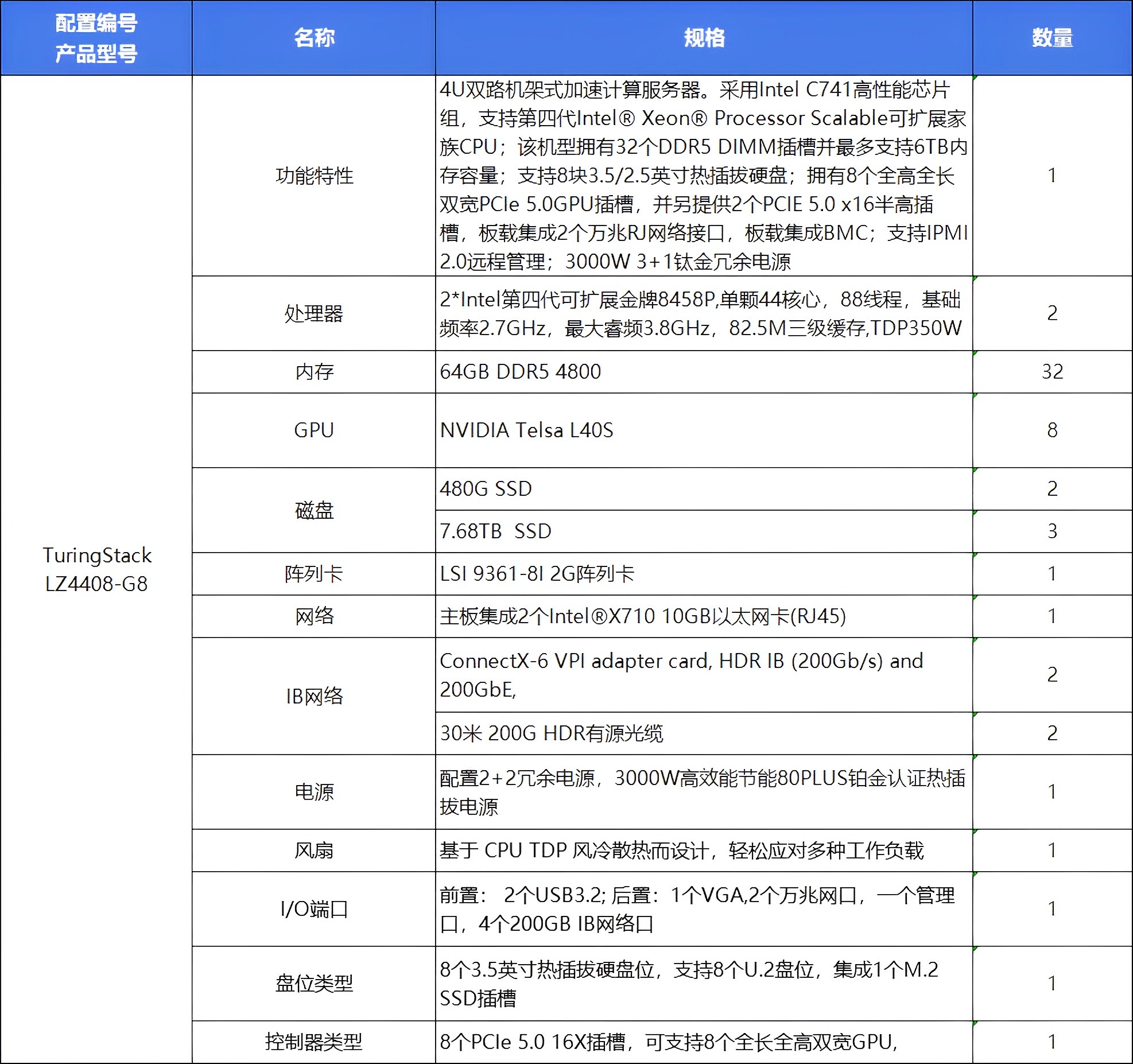This screenshot has width=1133, height=1064.
Task: Click the 30米 200G HDR有源光缆 cell
Action: click(x=704, y=733)
